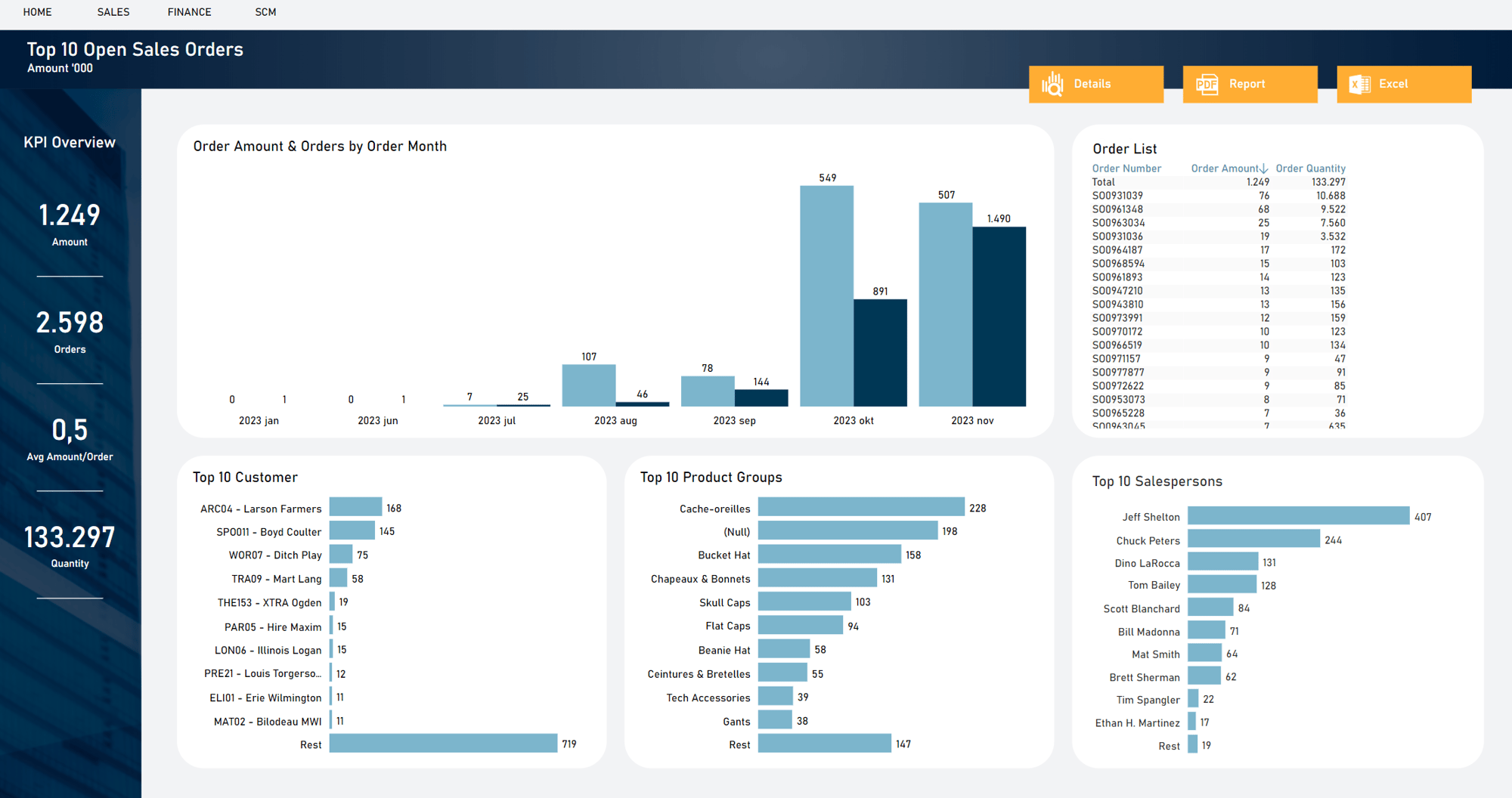Click the Details button

point(1096,84)
